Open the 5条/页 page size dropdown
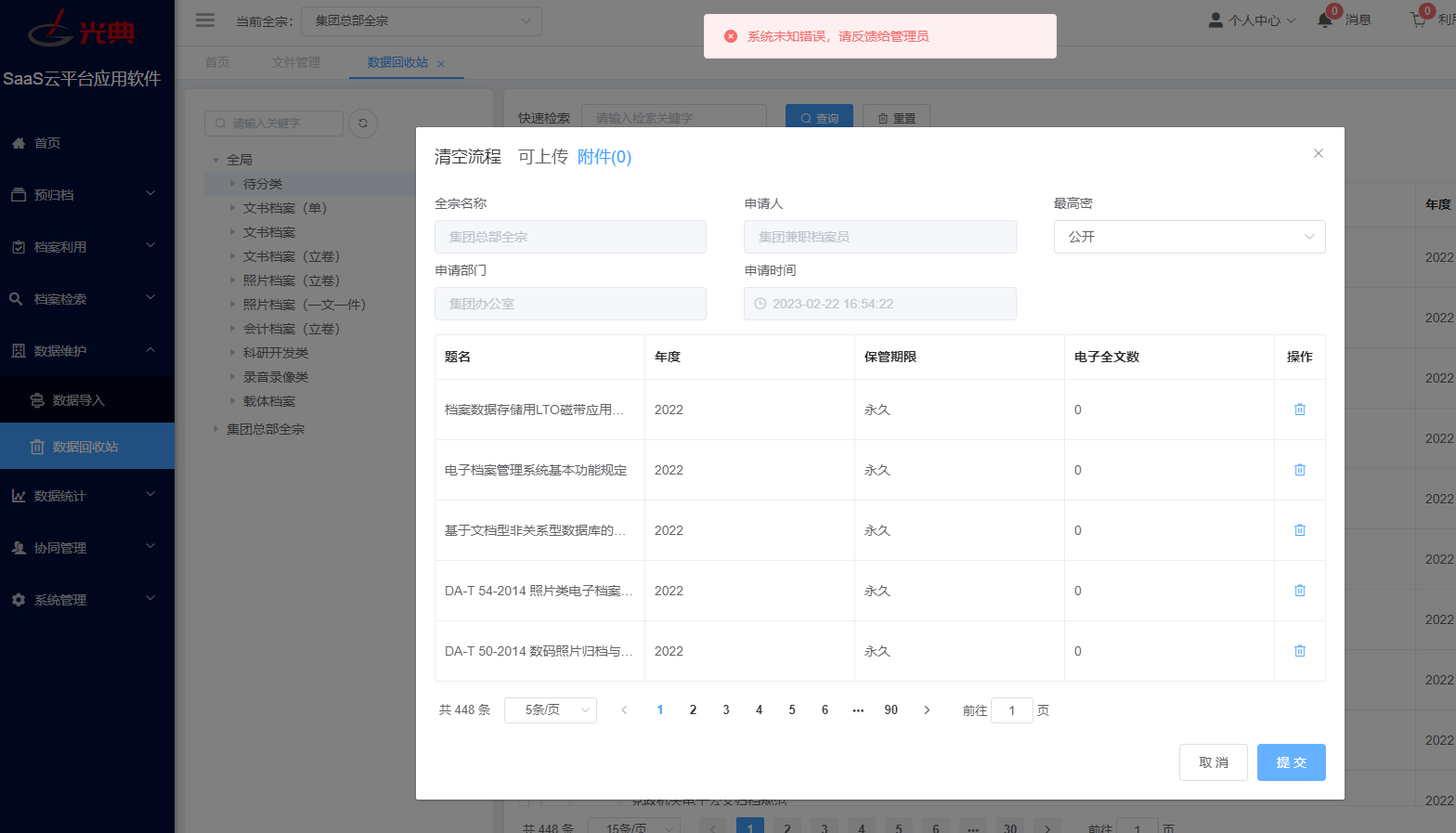This screenshot has height=833, width=1456. tap(551, 710)
